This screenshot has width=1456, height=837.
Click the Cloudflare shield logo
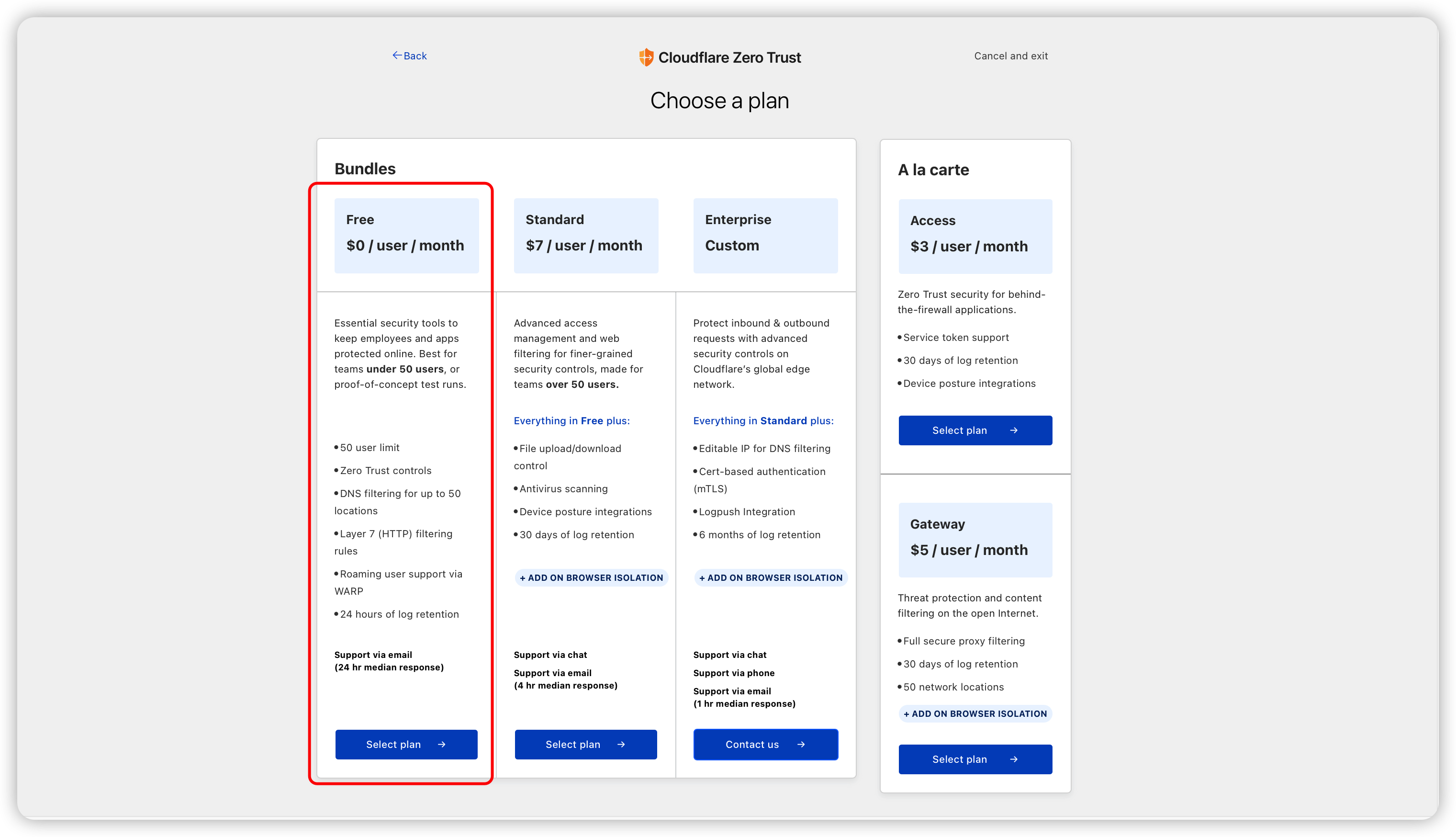(646, 57)
